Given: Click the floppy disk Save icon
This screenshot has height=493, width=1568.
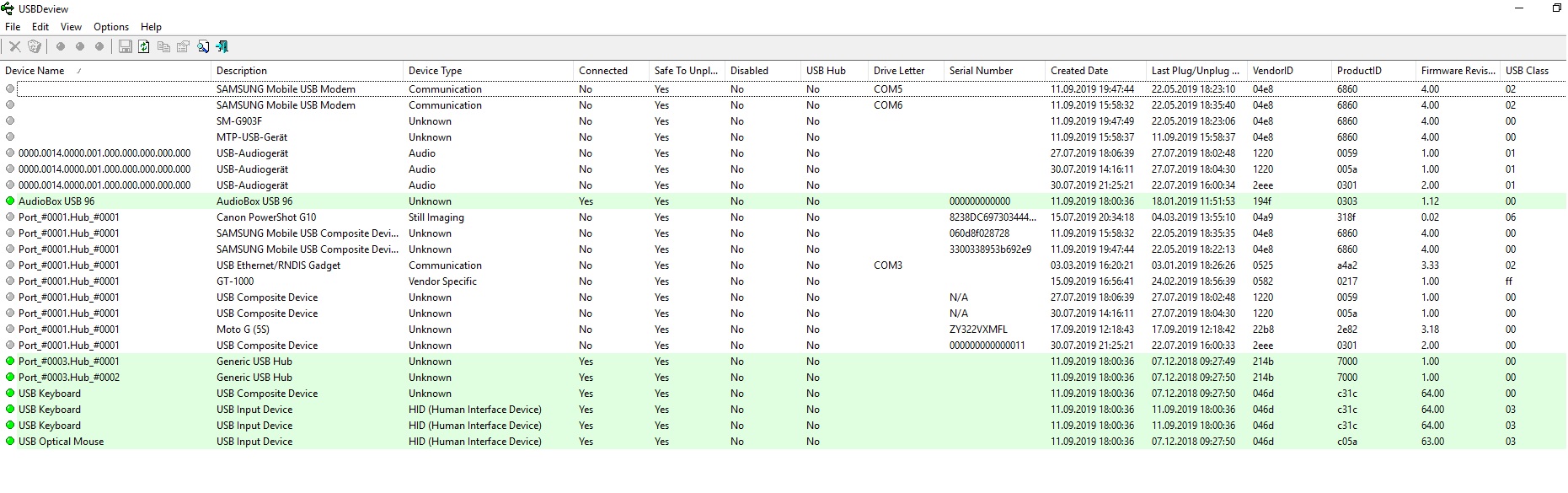Looking at the screenshot, I should coord(125,47).
